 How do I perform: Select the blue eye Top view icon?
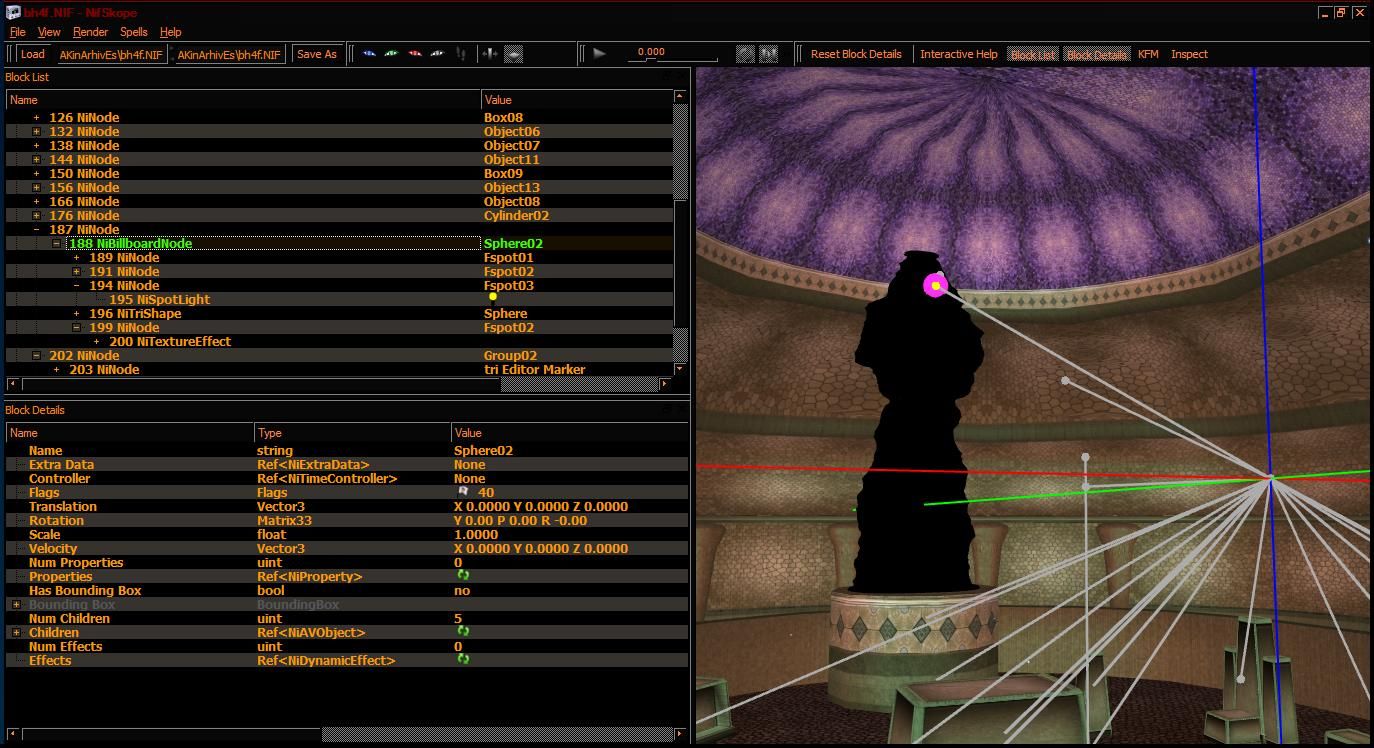[x=369, y=54]
